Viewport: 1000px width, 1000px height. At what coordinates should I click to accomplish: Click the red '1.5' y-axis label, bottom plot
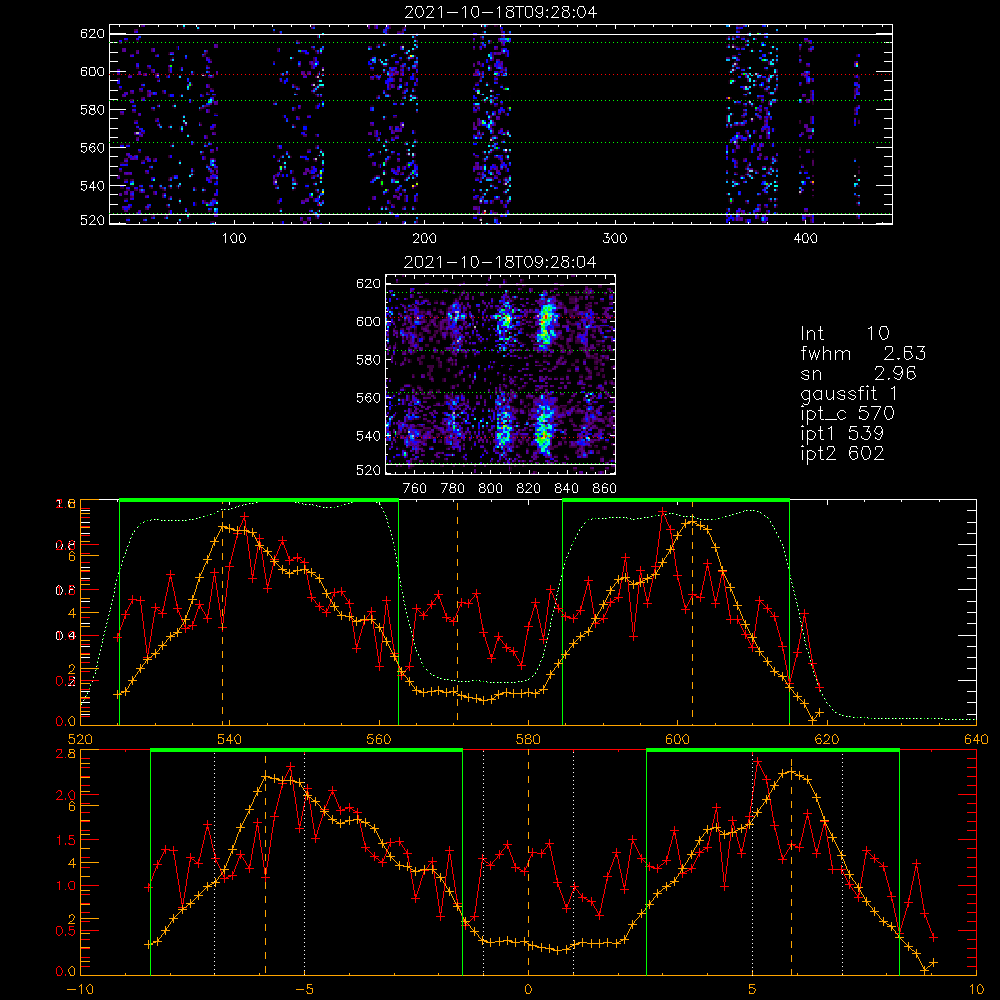65,840
